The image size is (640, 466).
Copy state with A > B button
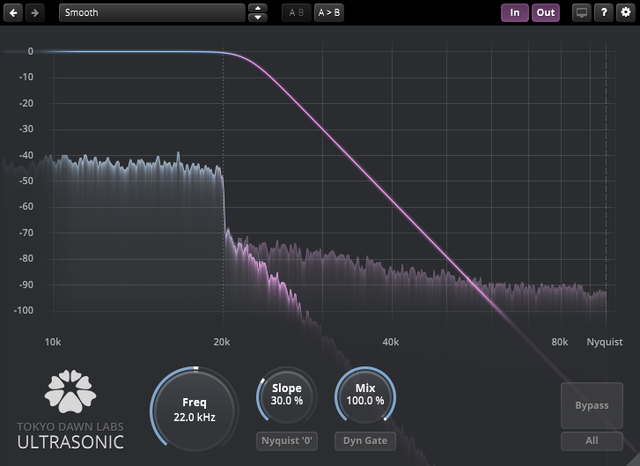(329, 13)
